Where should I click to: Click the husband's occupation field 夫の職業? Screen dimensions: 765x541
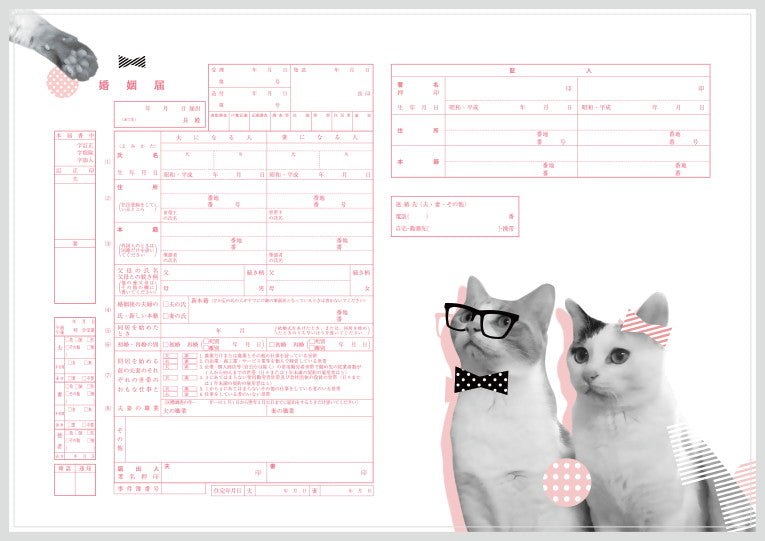pyautogui.click(x=214, y=418)
